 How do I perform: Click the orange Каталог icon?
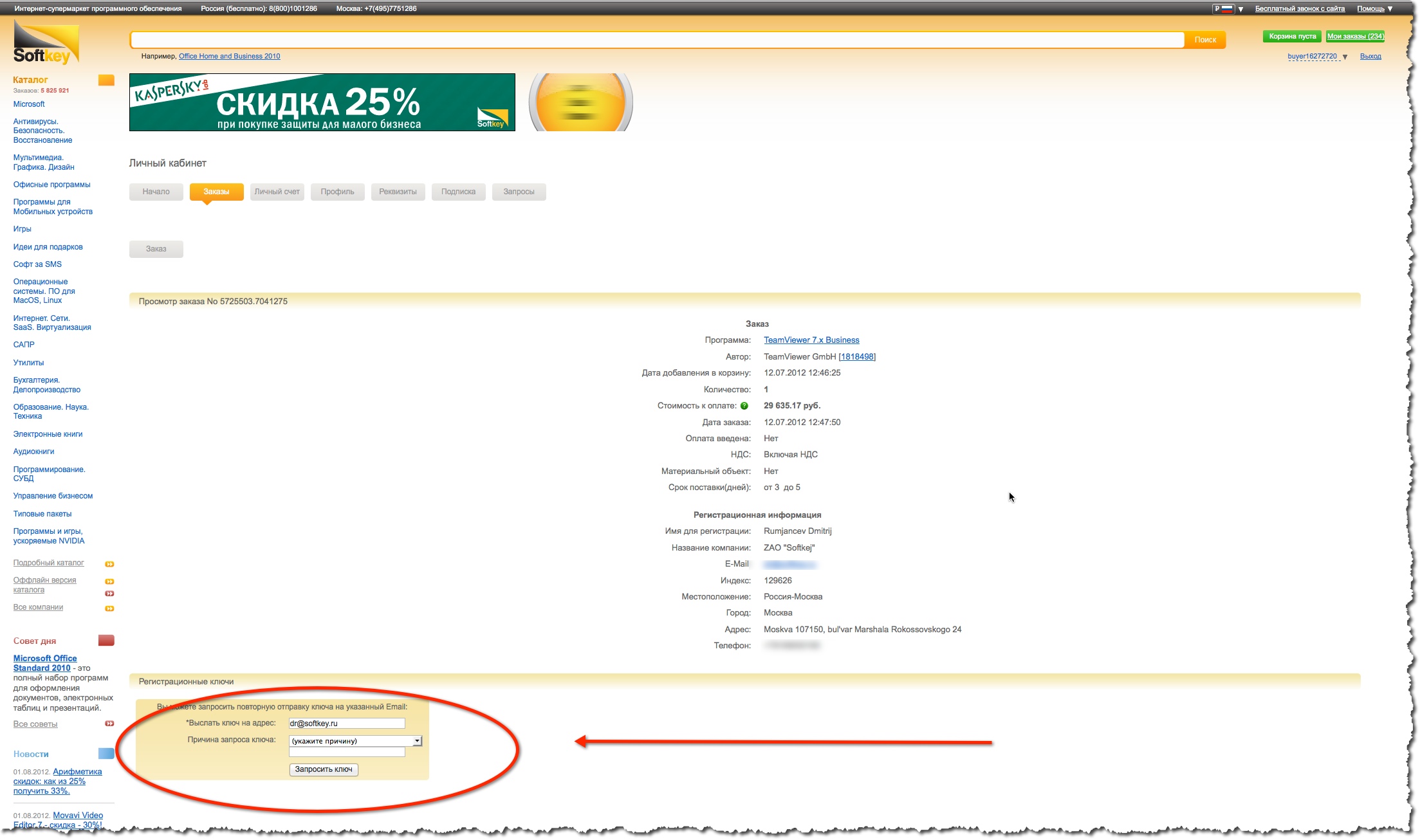click(106, 80)
